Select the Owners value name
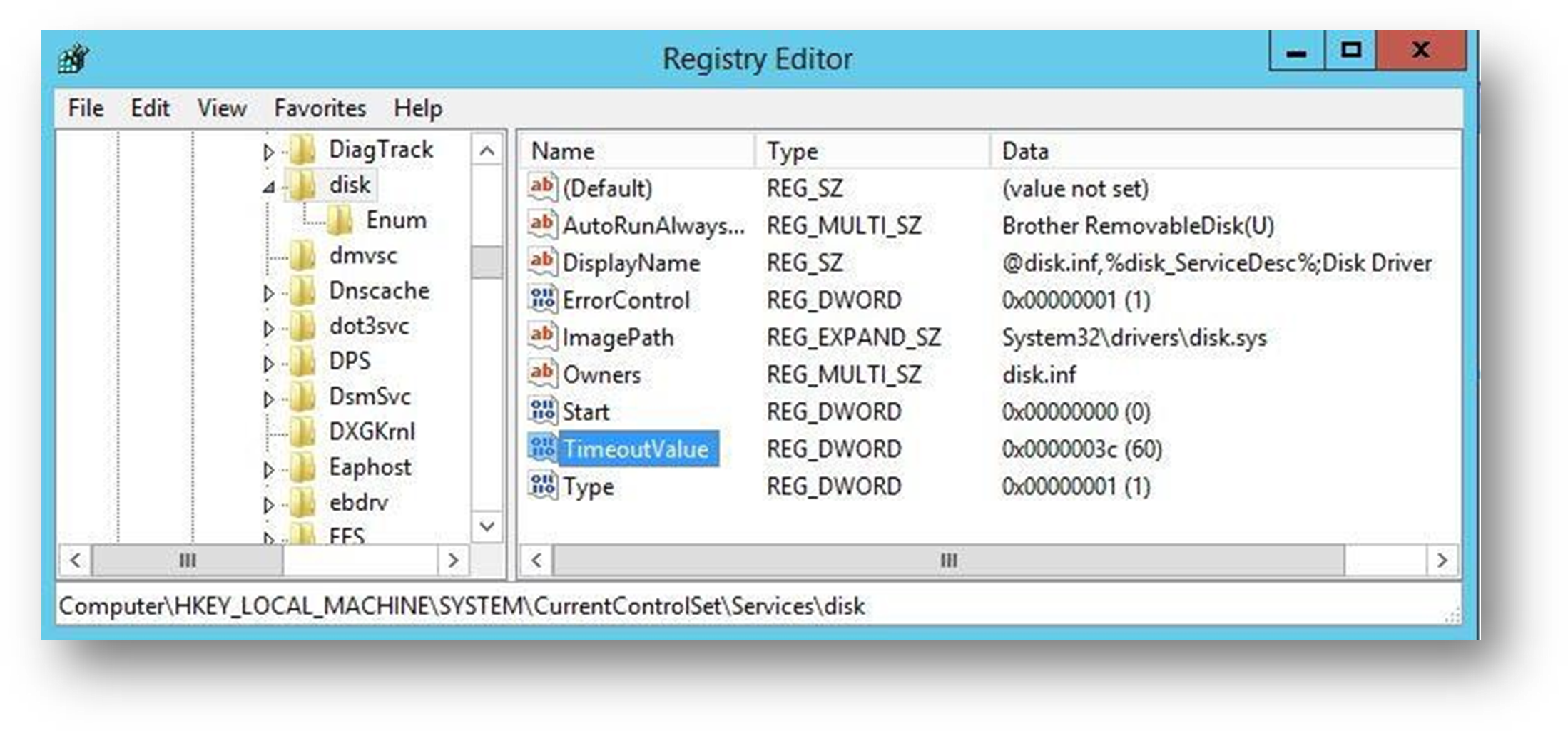This screenshot has width=1568, height=731. [601, 374]
